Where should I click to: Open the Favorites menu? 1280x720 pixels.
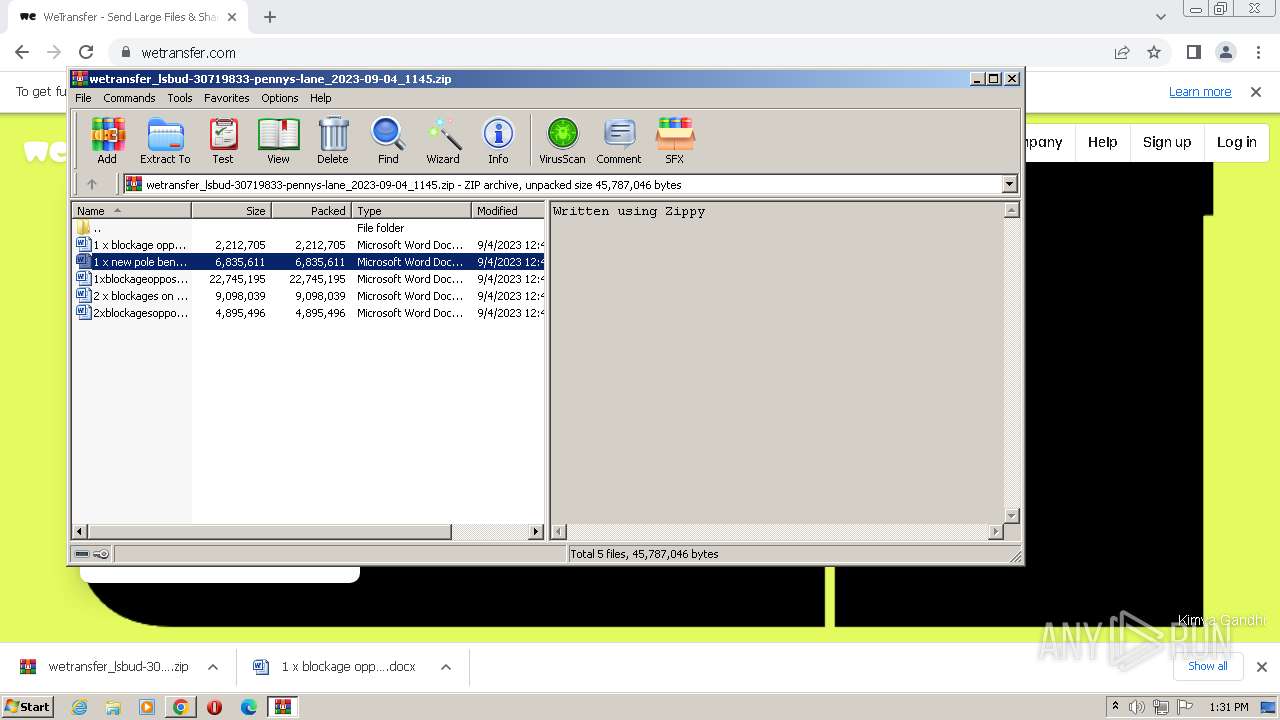tap(227, 98)
